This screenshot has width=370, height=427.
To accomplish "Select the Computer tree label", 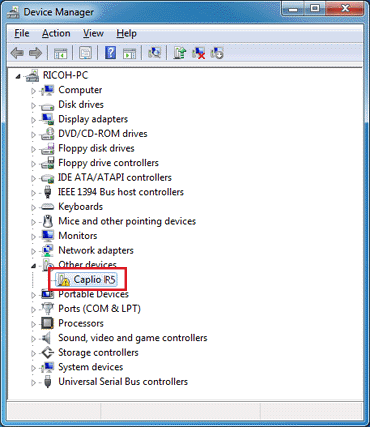I will click(80, 90).
